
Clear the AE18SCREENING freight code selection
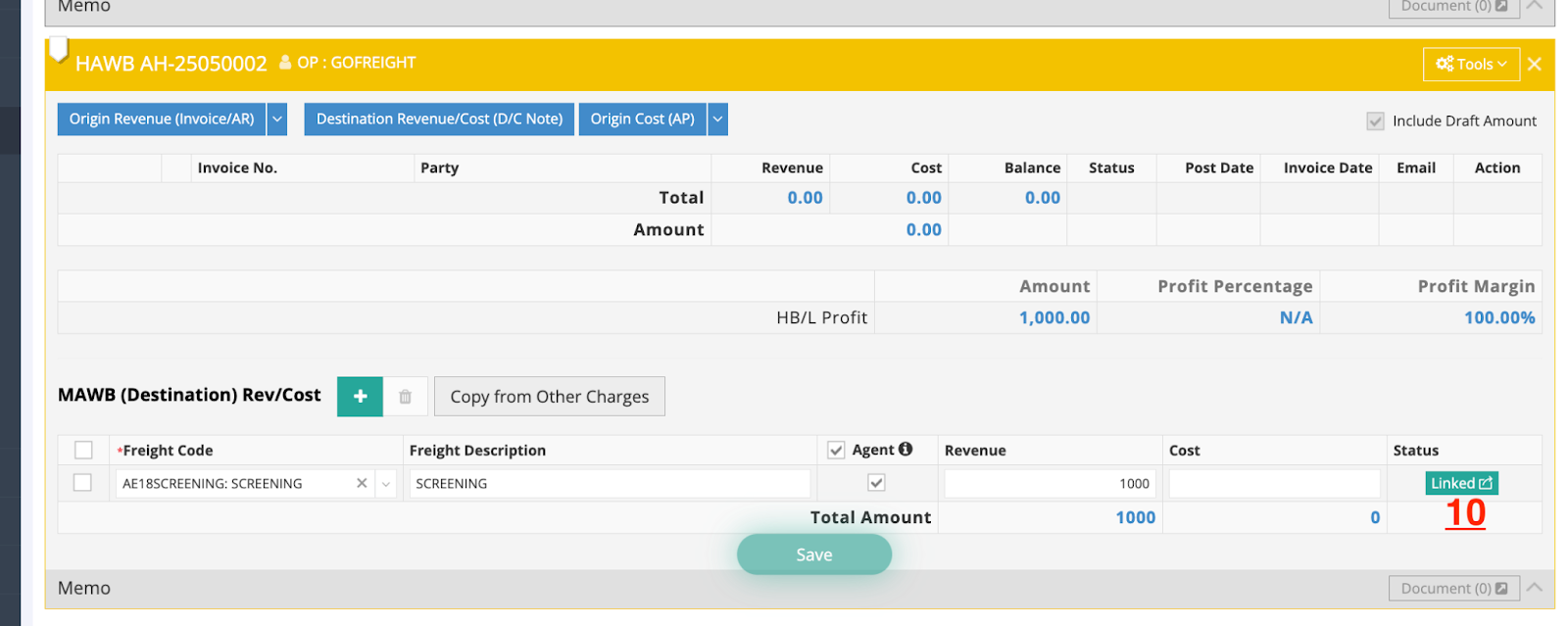(x=362, y=483)
